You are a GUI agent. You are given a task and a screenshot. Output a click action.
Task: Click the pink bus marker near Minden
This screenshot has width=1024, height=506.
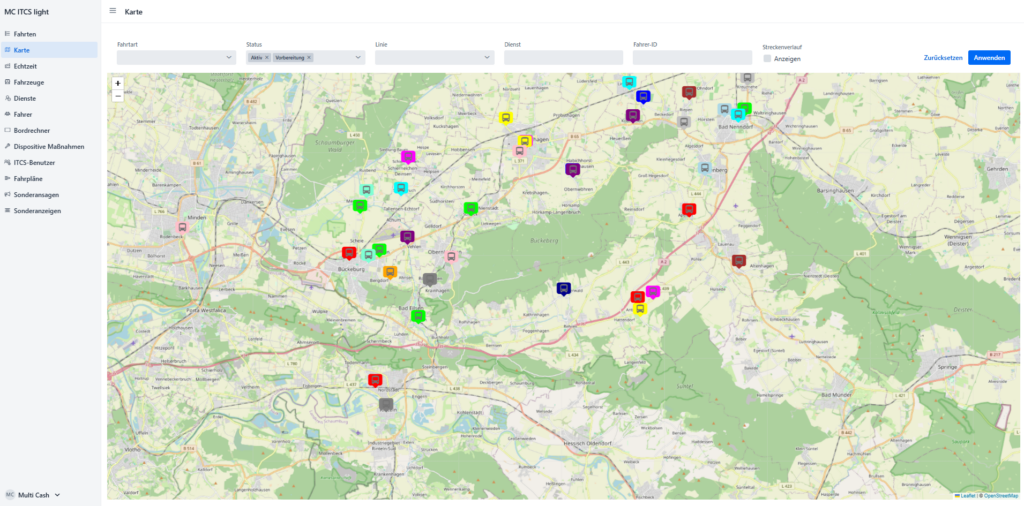182,226
